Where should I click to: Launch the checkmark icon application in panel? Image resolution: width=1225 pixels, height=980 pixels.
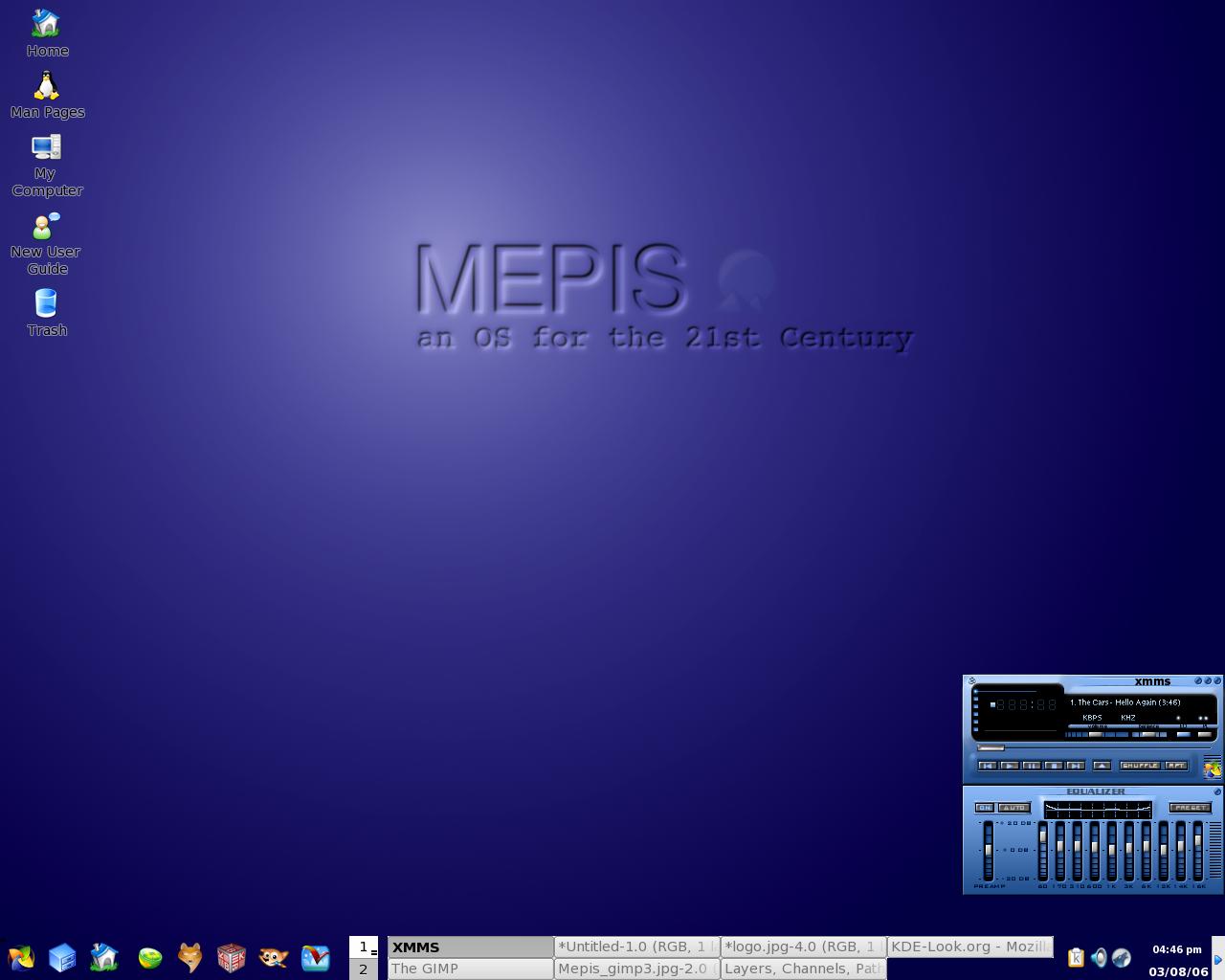coord(316,957)
